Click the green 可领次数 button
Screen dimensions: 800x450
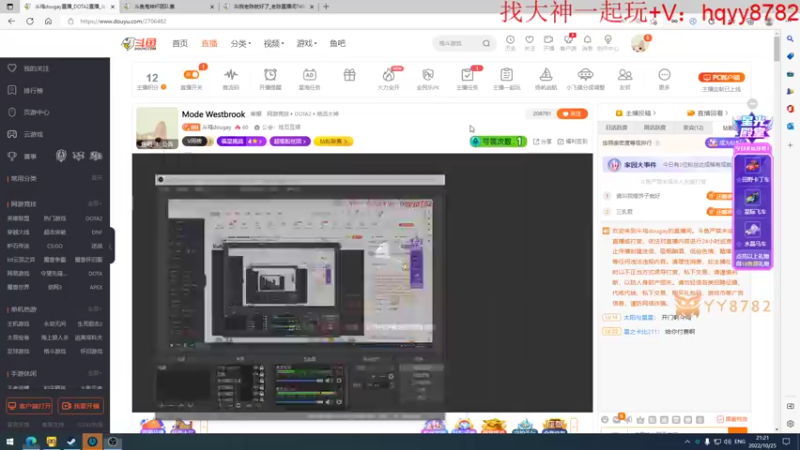498,141
